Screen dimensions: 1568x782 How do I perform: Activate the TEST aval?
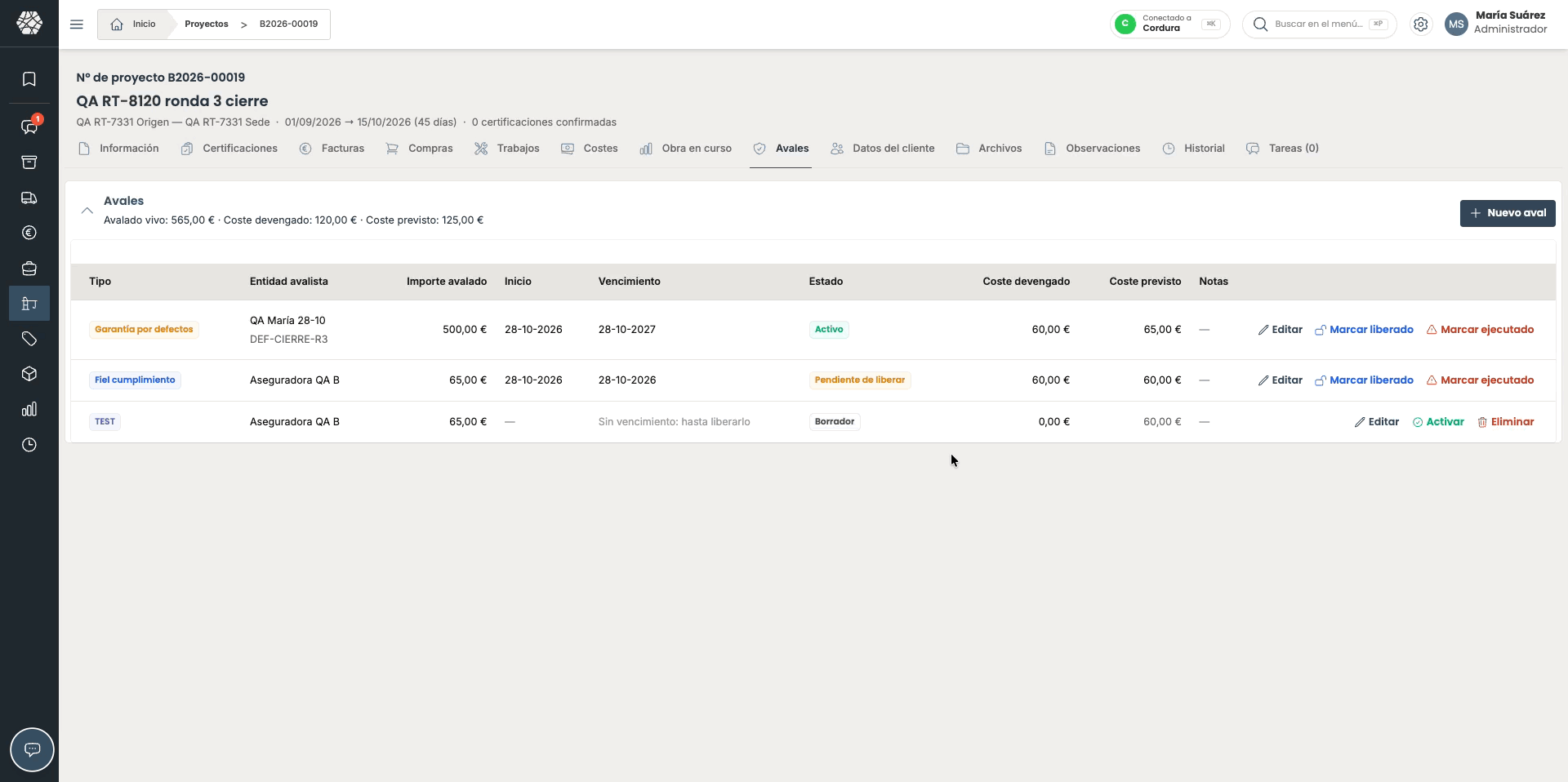coord(1438,422)
